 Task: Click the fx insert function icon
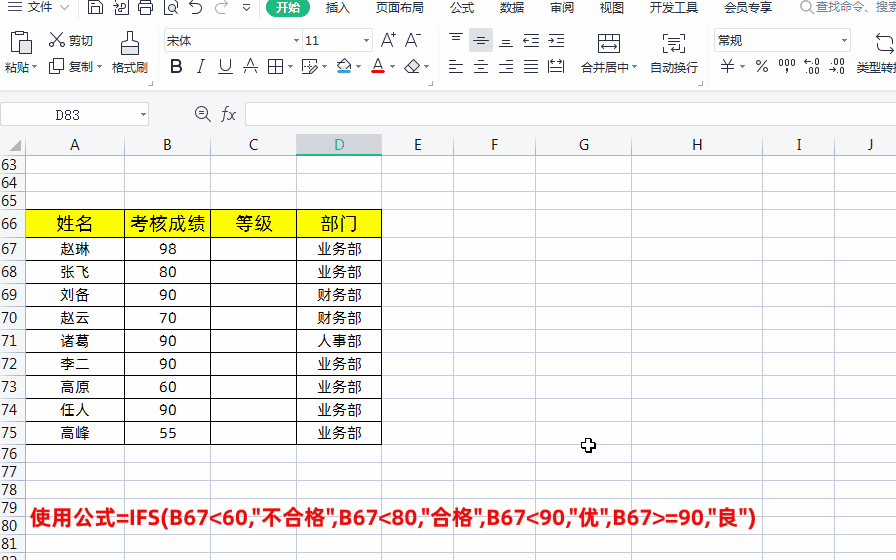click(228, 114)
